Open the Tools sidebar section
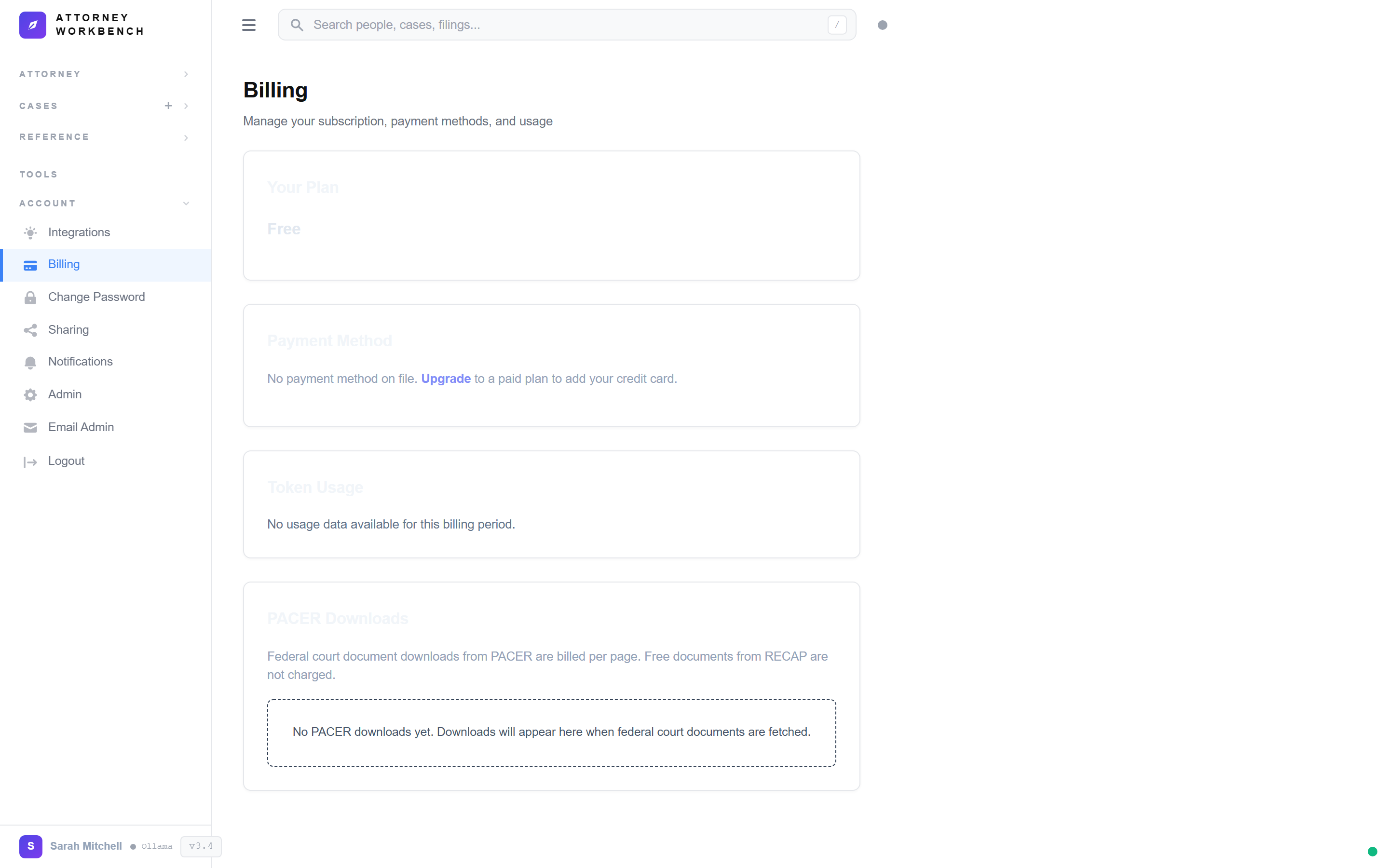The height and width of the screenshot is (868, 1389). pyautogui.click(x=39, y=175)
